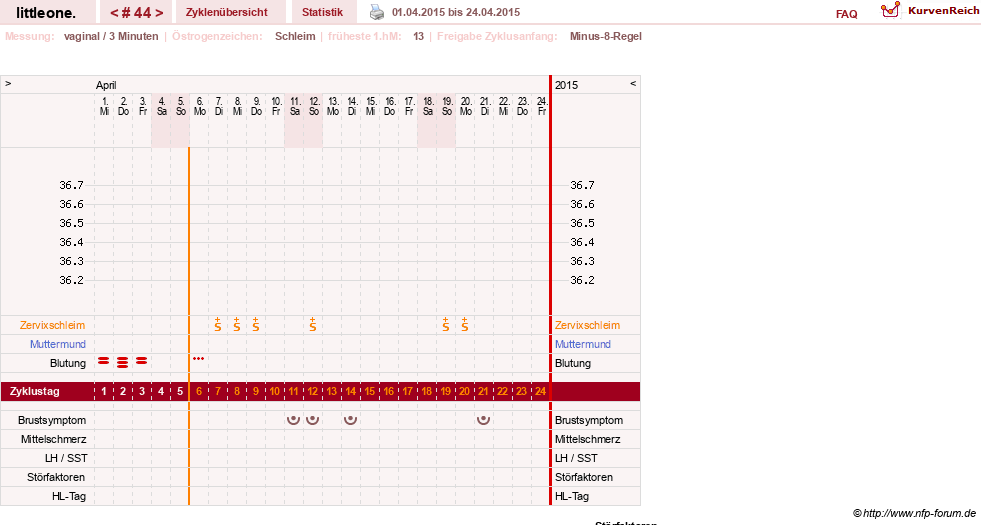Click cervical mucus symbol on April 9

[256, 324]
